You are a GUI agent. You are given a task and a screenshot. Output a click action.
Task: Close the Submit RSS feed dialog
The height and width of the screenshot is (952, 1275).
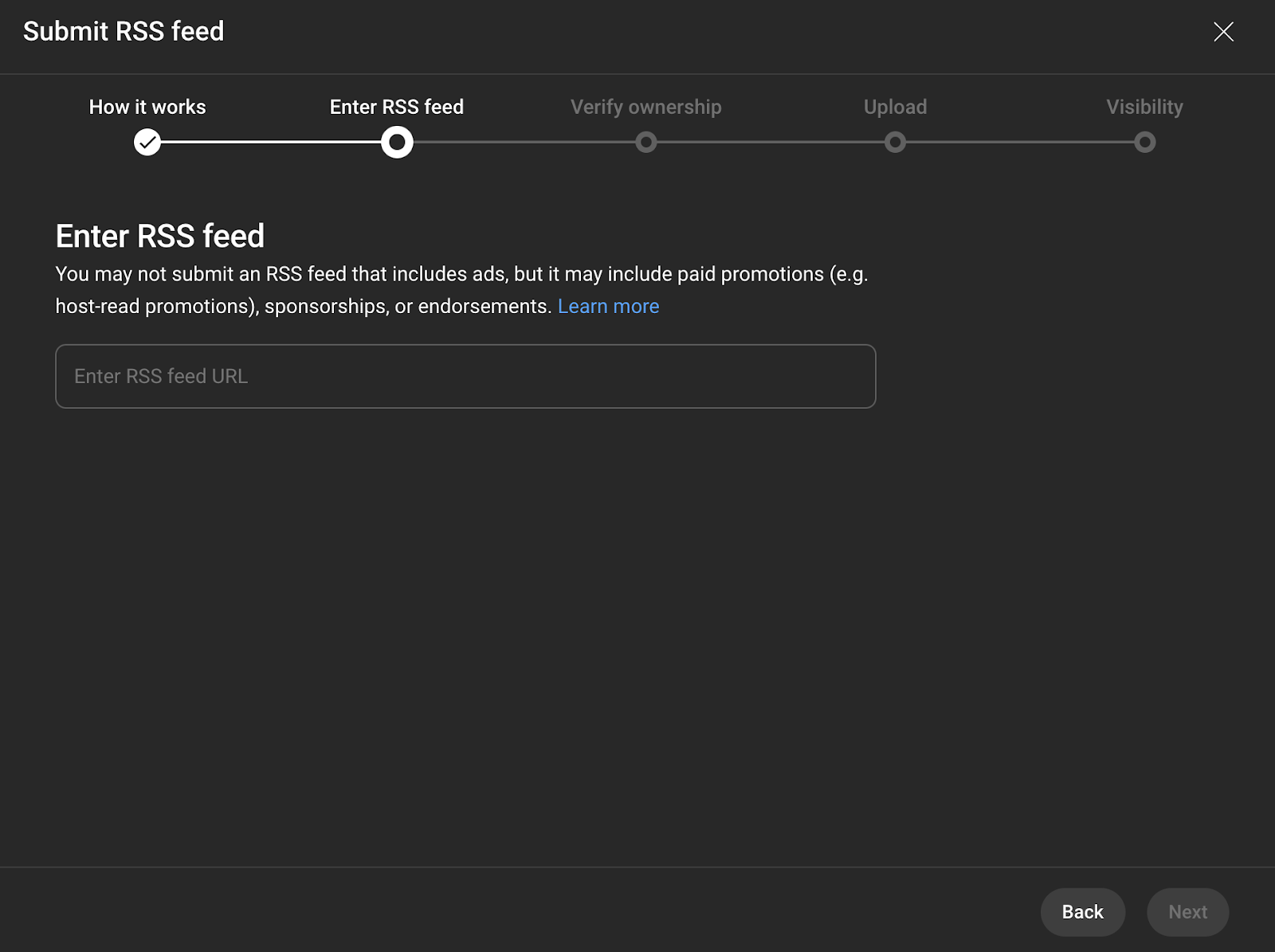click(x=1223, y=32)
